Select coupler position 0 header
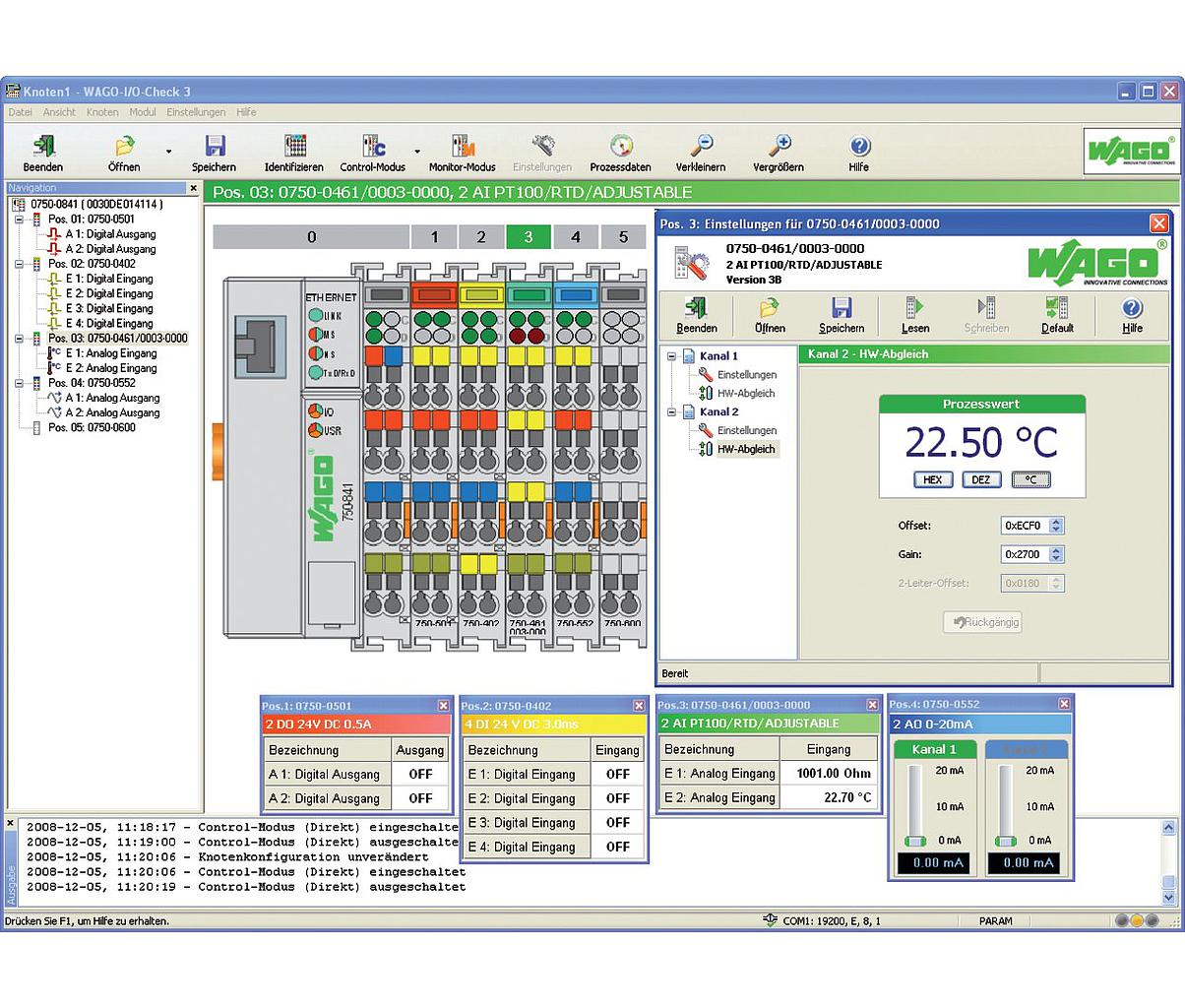This screenshot has height=1008, width=1185. point(311,237)
